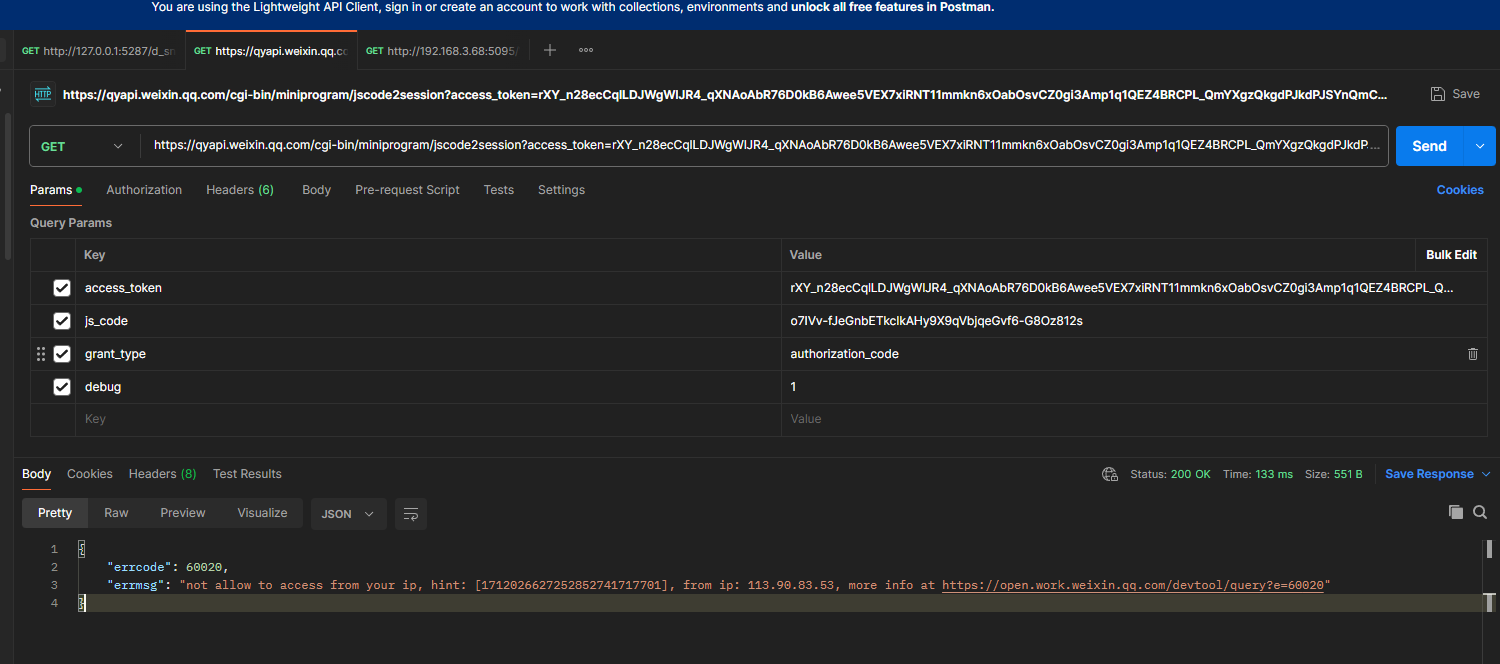Click the Bulk Edit button

[1451, 255]
